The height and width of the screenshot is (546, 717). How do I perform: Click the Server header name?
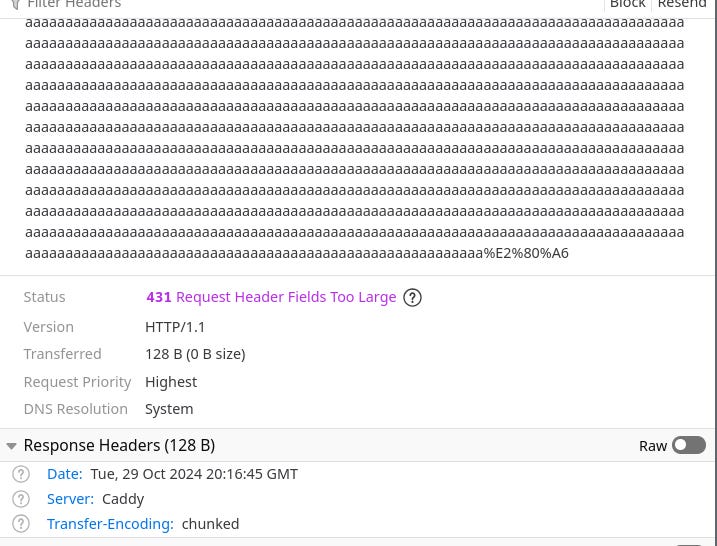tap(70, 499)
